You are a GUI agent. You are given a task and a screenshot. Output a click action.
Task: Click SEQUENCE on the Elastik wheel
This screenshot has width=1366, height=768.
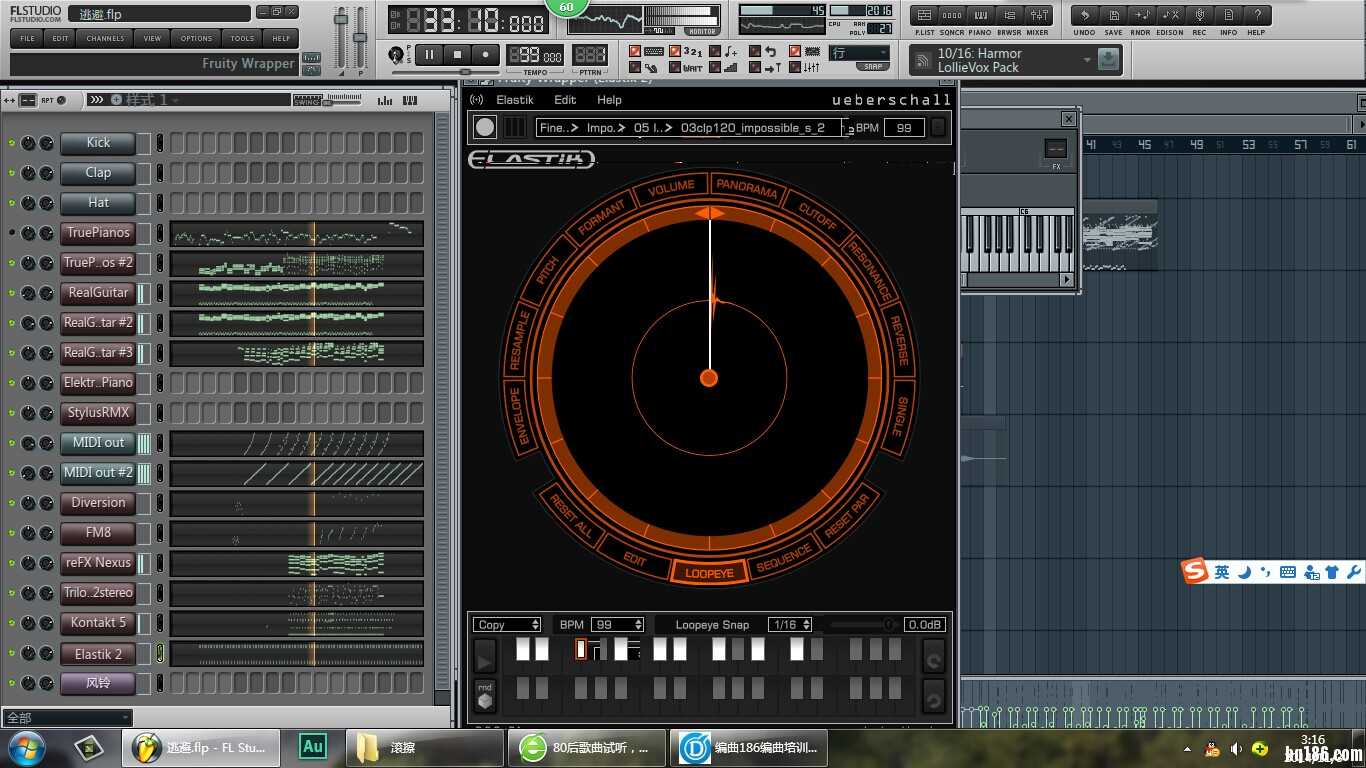pyautogui.click(x=783, y=559)
